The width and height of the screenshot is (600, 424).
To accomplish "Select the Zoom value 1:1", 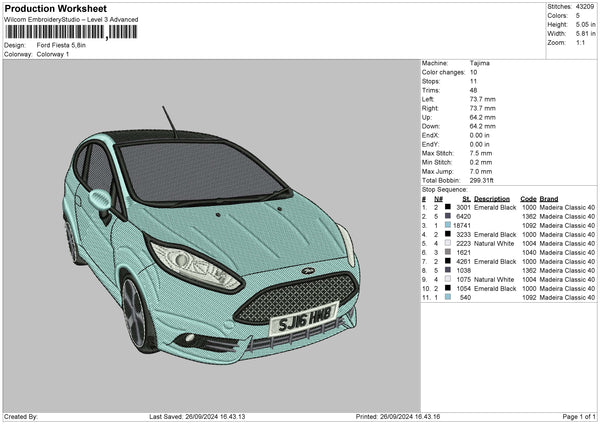I will (x=580, y=42).
